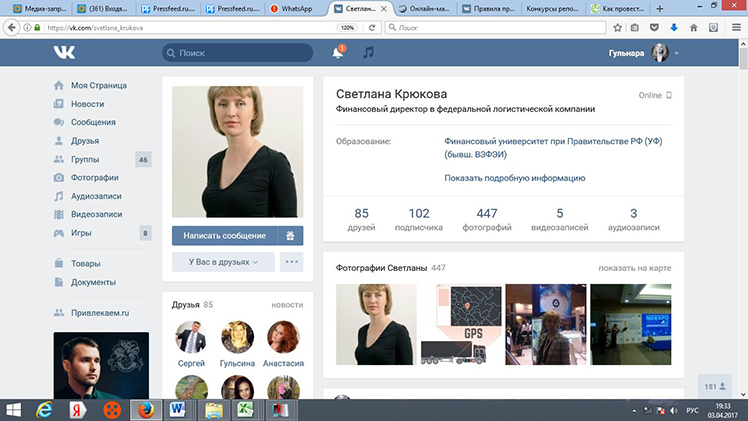Open notifications bell icon
The image size is (748, 421).
338,52
